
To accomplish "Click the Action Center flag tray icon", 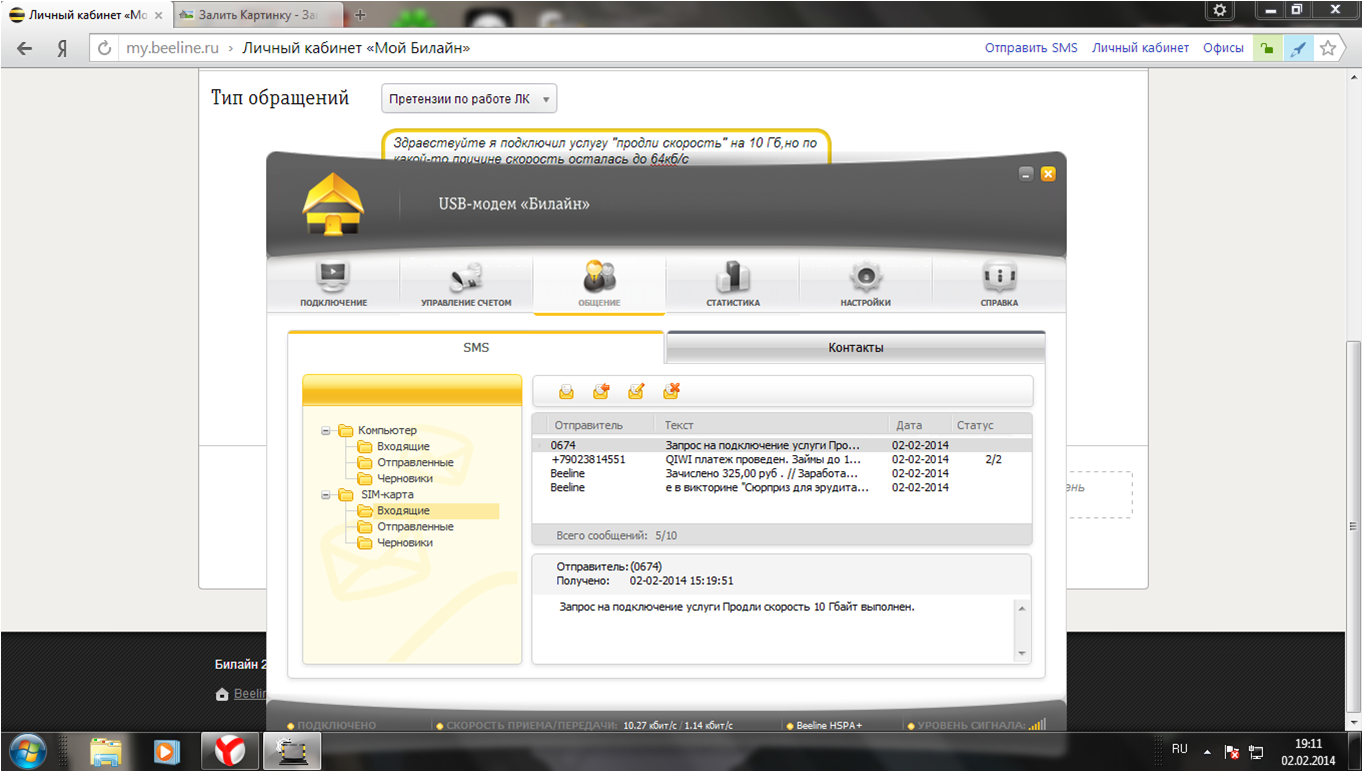I will pos(1233,751).
